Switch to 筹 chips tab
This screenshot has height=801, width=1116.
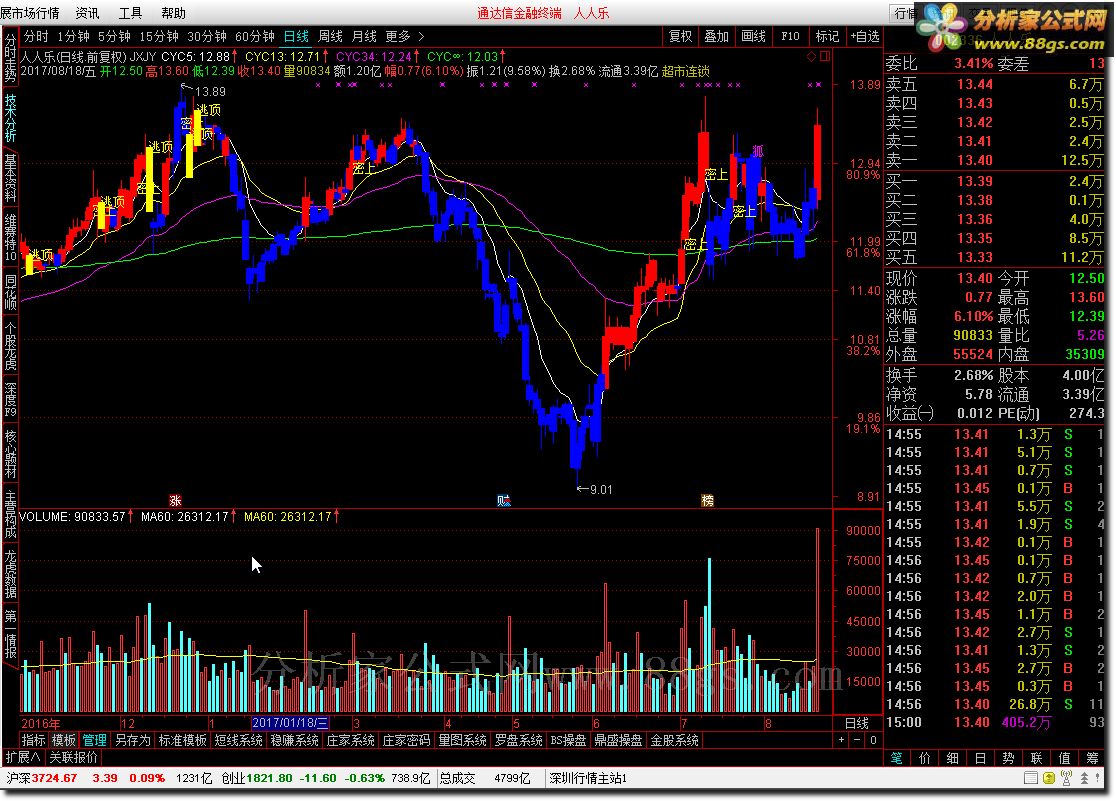click(1093, 758)
